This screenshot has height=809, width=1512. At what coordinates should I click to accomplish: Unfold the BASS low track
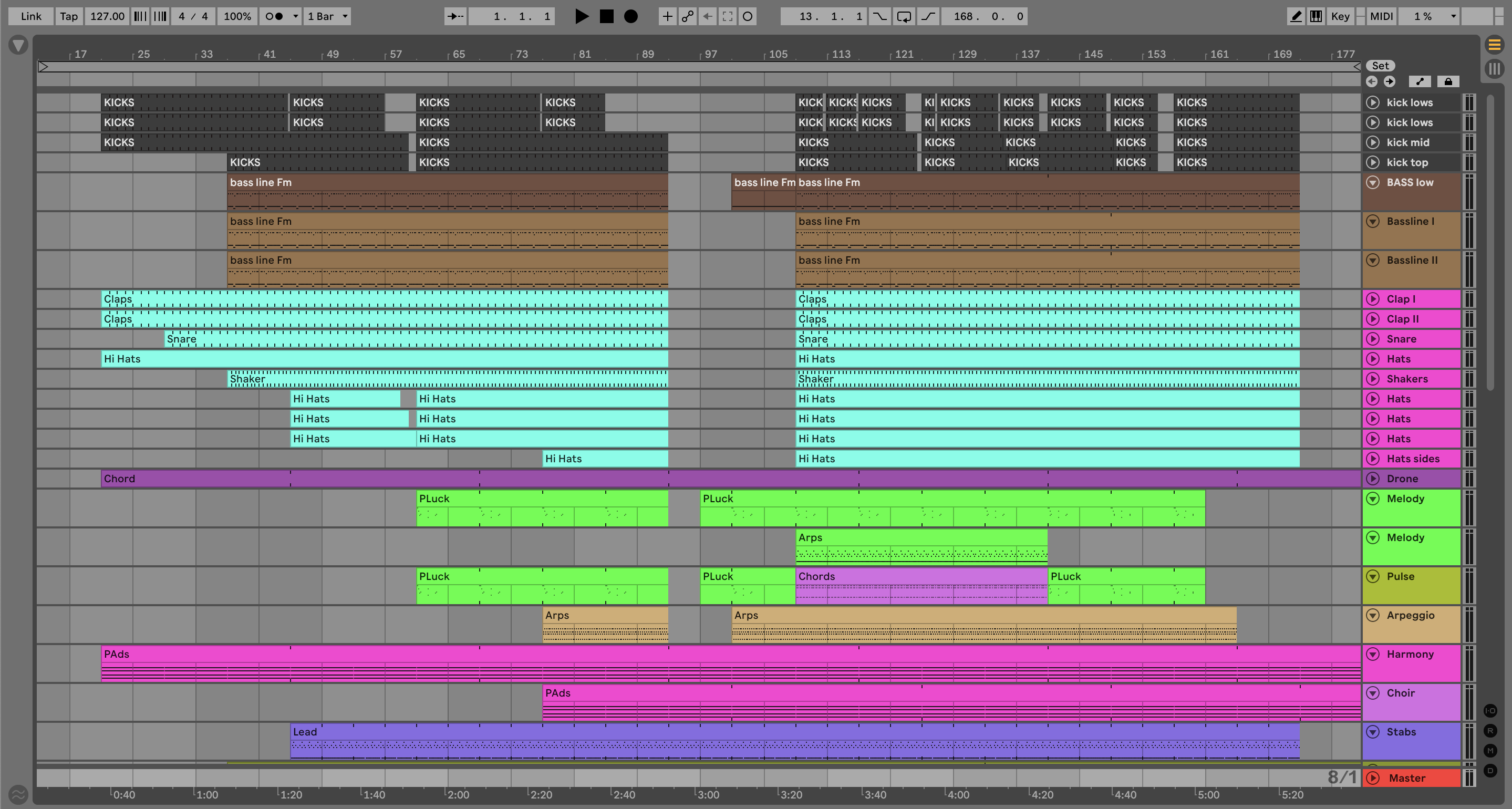coord(1372,183)
